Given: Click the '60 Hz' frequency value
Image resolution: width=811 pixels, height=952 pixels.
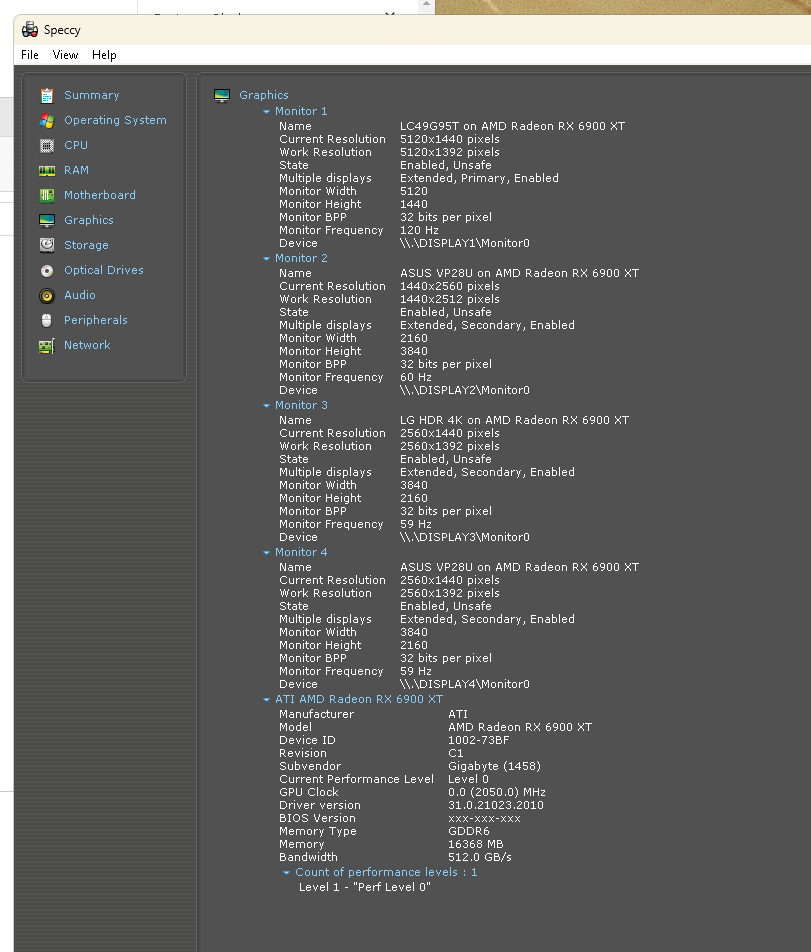Looking at the screenshot, I should click(x=416, y=377).
